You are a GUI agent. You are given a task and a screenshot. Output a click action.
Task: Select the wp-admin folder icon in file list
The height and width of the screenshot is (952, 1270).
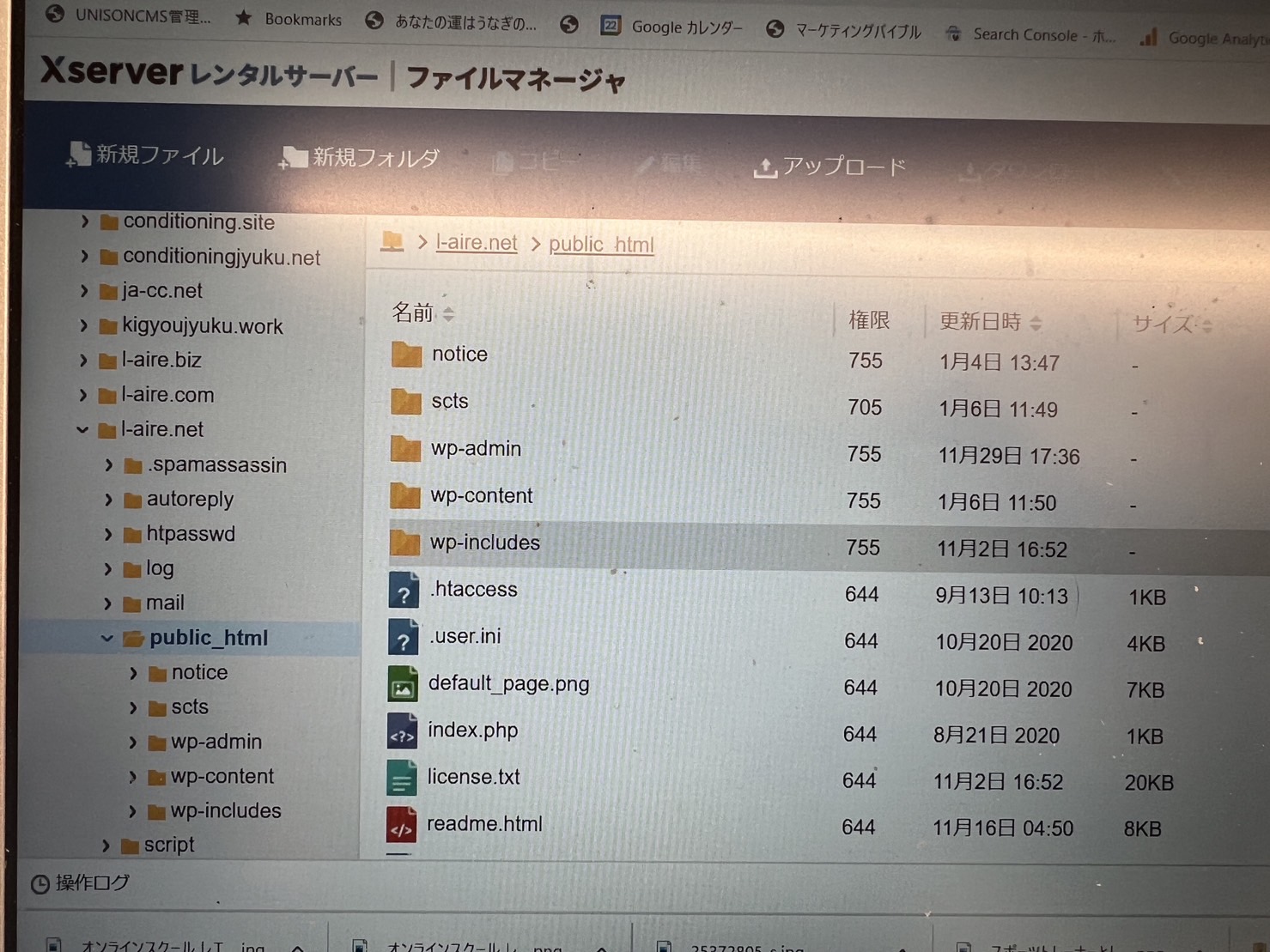click(x=405, y=448)
